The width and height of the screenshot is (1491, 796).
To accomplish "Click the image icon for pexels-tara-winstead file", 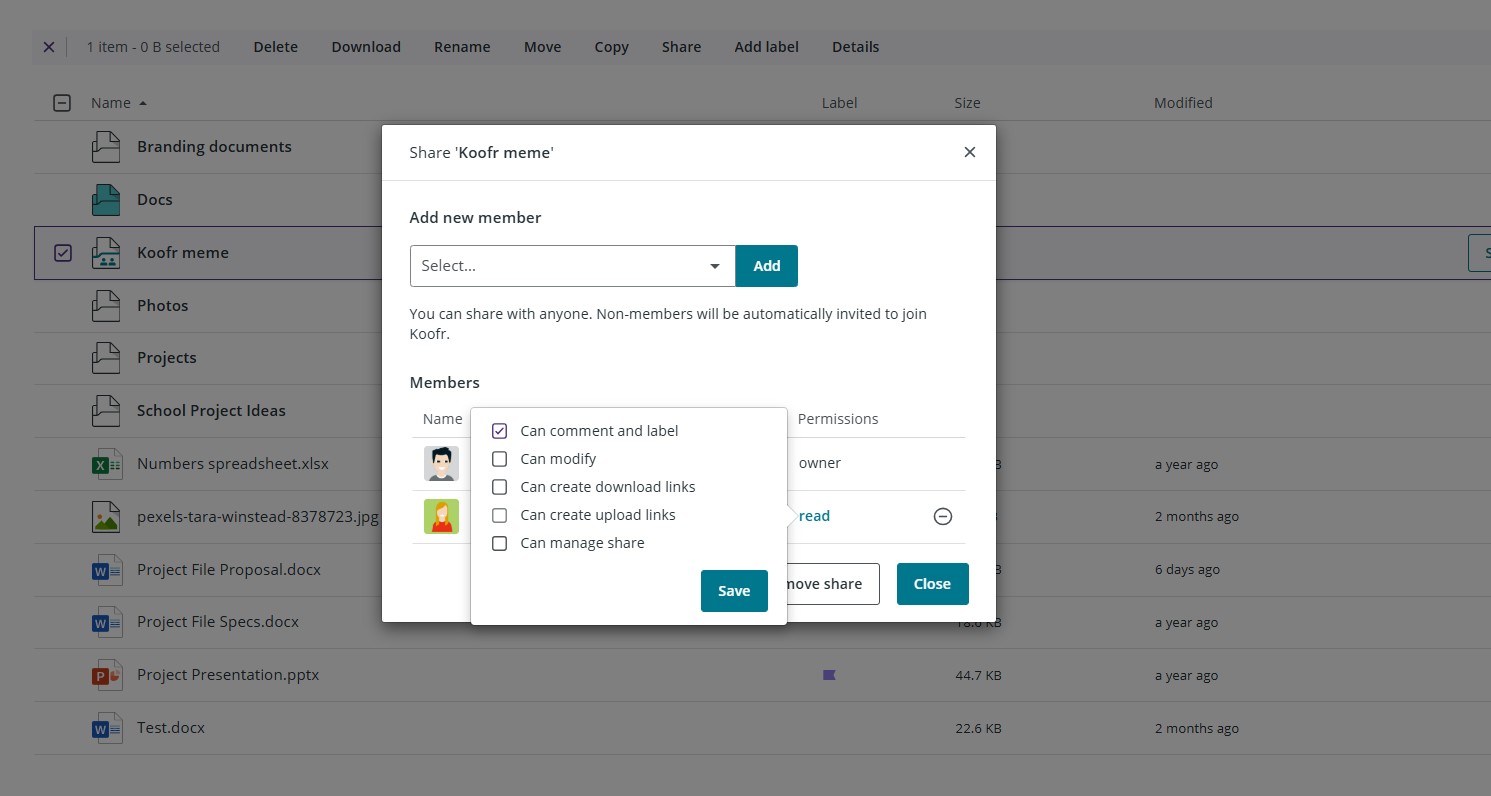I will click(x=106, y=517).
